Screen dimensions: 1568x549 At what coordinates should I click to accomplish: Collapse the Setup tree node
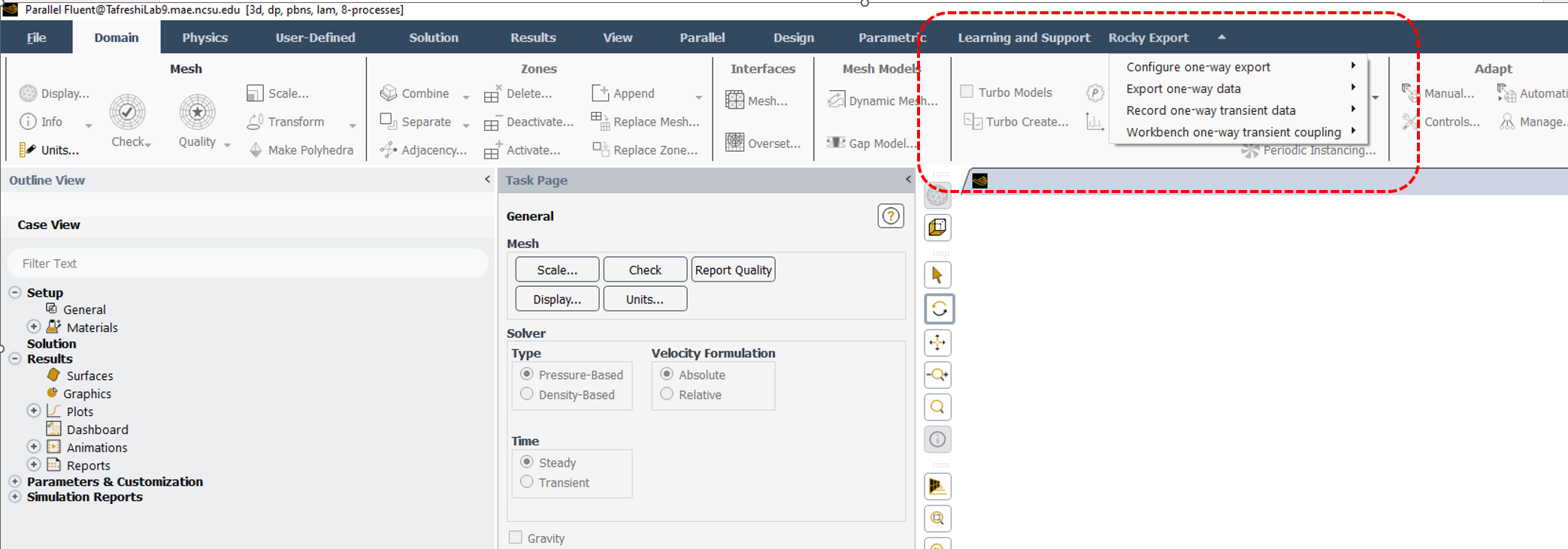(15, 292)
